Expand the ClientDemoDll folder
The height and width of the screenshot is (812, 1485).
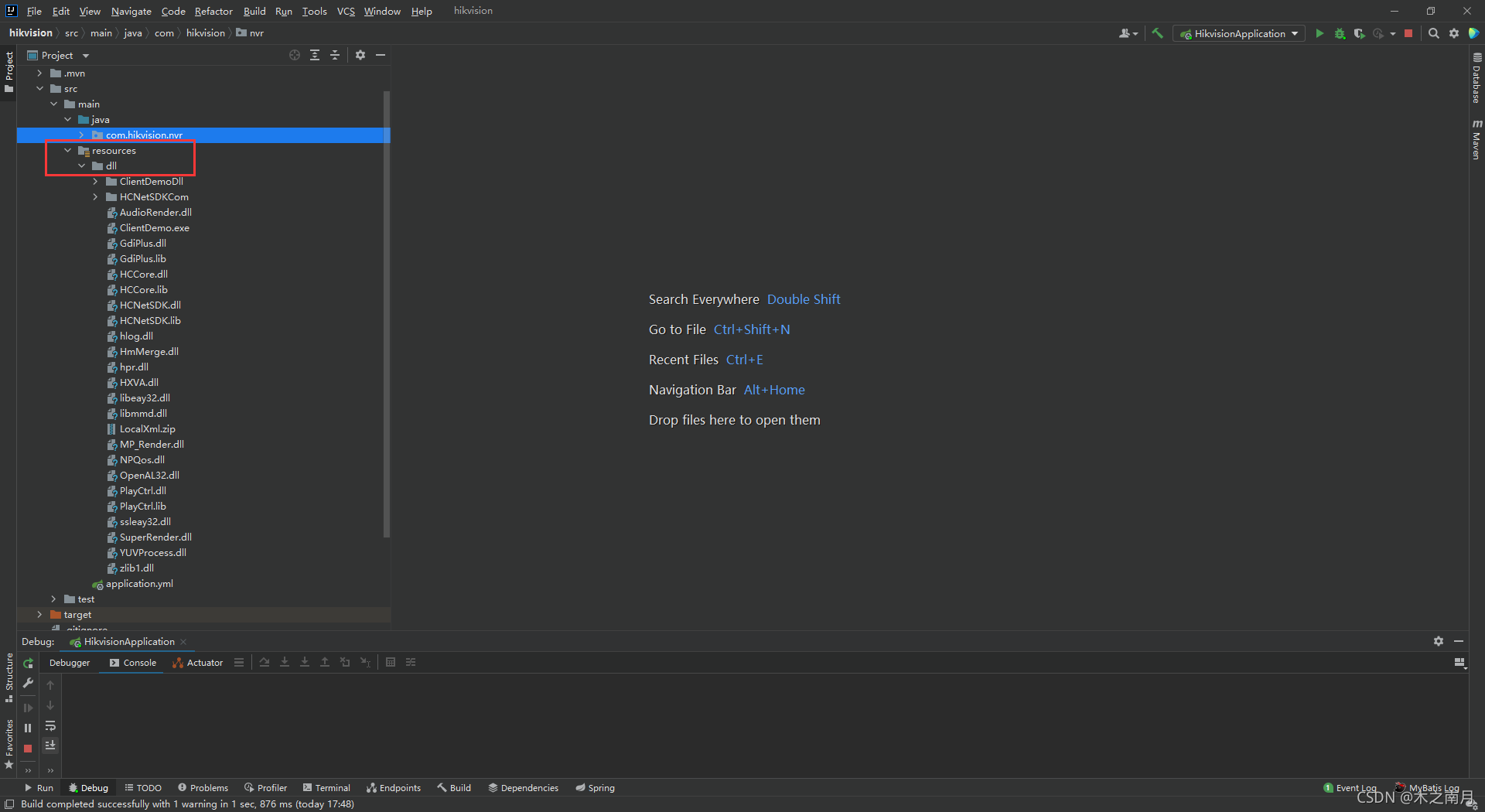tap(95, 182)
